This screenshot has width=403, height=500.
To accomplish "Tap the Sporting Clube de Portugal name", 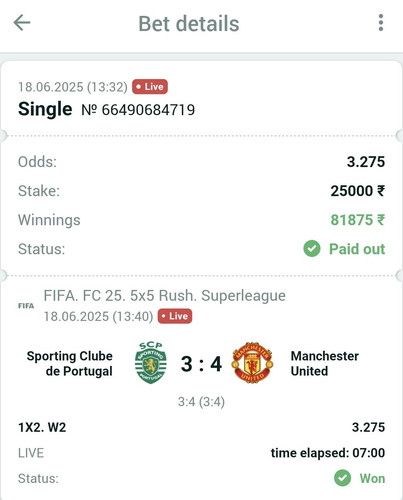I will coord(69,363).
